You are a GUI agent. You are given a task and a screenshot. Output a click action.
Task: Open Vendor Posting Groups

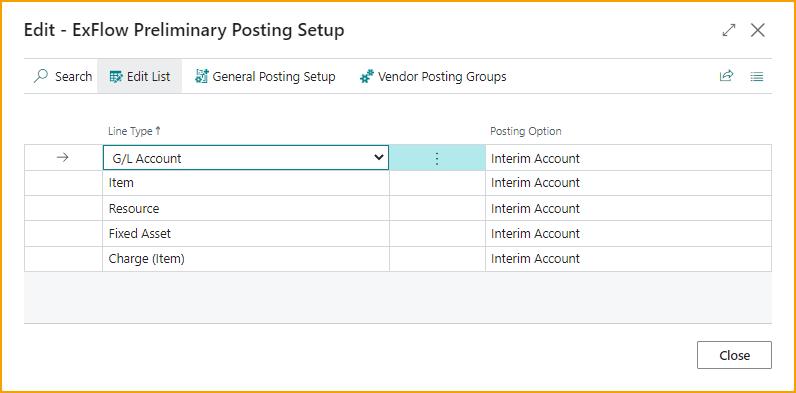[433, 77]
